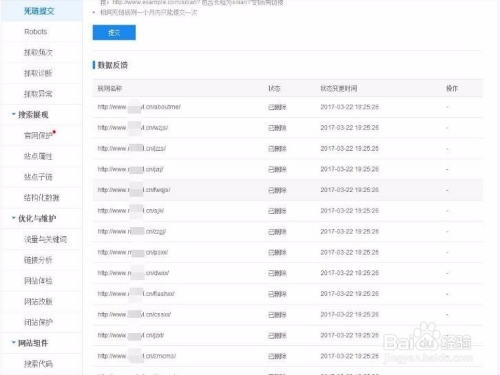Select the URL ending in cn/dwxx/

tap(133, 273)
